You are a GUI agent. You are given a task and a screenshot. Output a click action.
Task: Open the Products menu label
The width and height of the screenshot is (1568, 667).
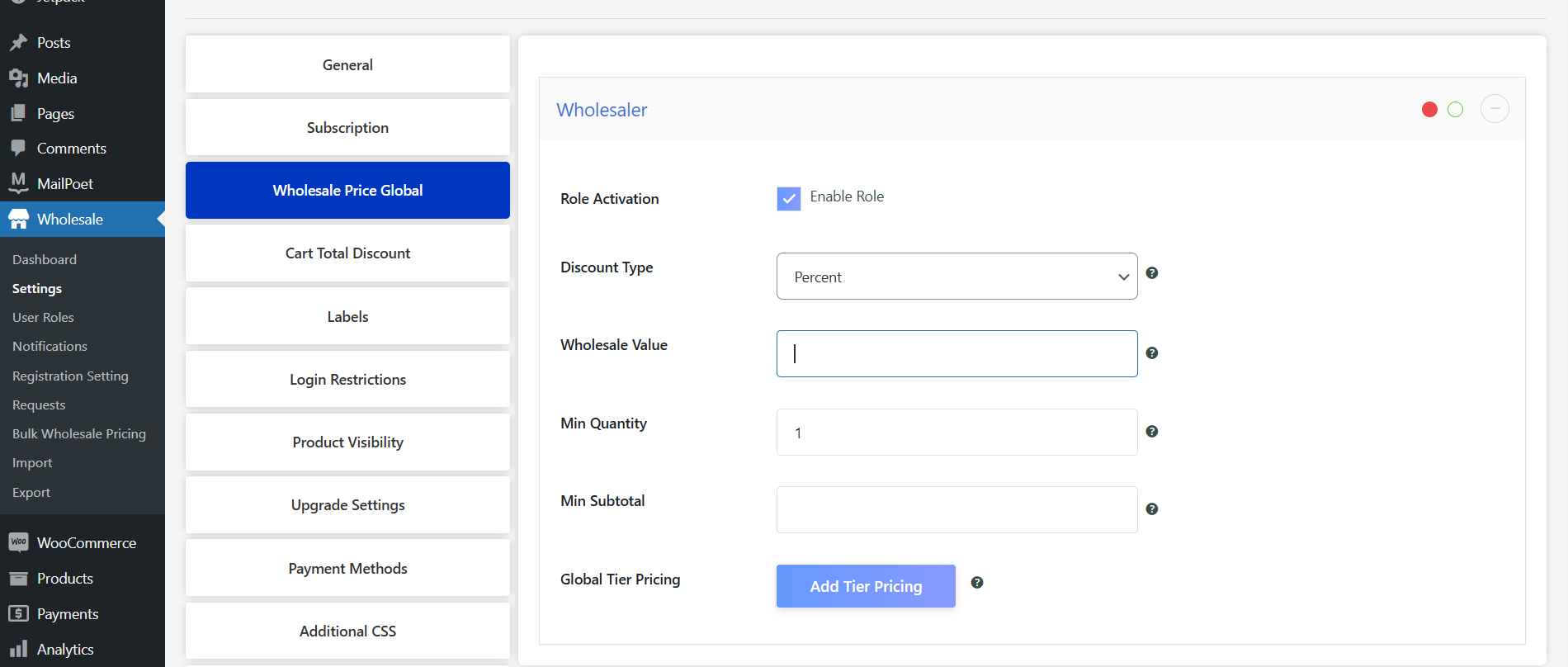tap(65, 578)
